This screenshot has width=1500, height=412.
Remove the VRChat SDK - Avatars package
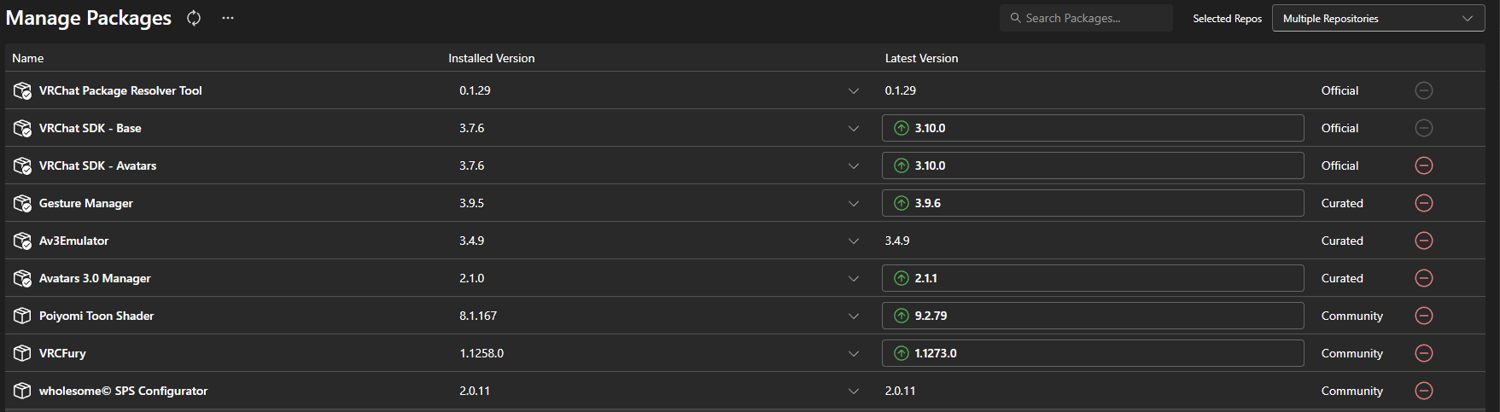[x=1424, y=166]
